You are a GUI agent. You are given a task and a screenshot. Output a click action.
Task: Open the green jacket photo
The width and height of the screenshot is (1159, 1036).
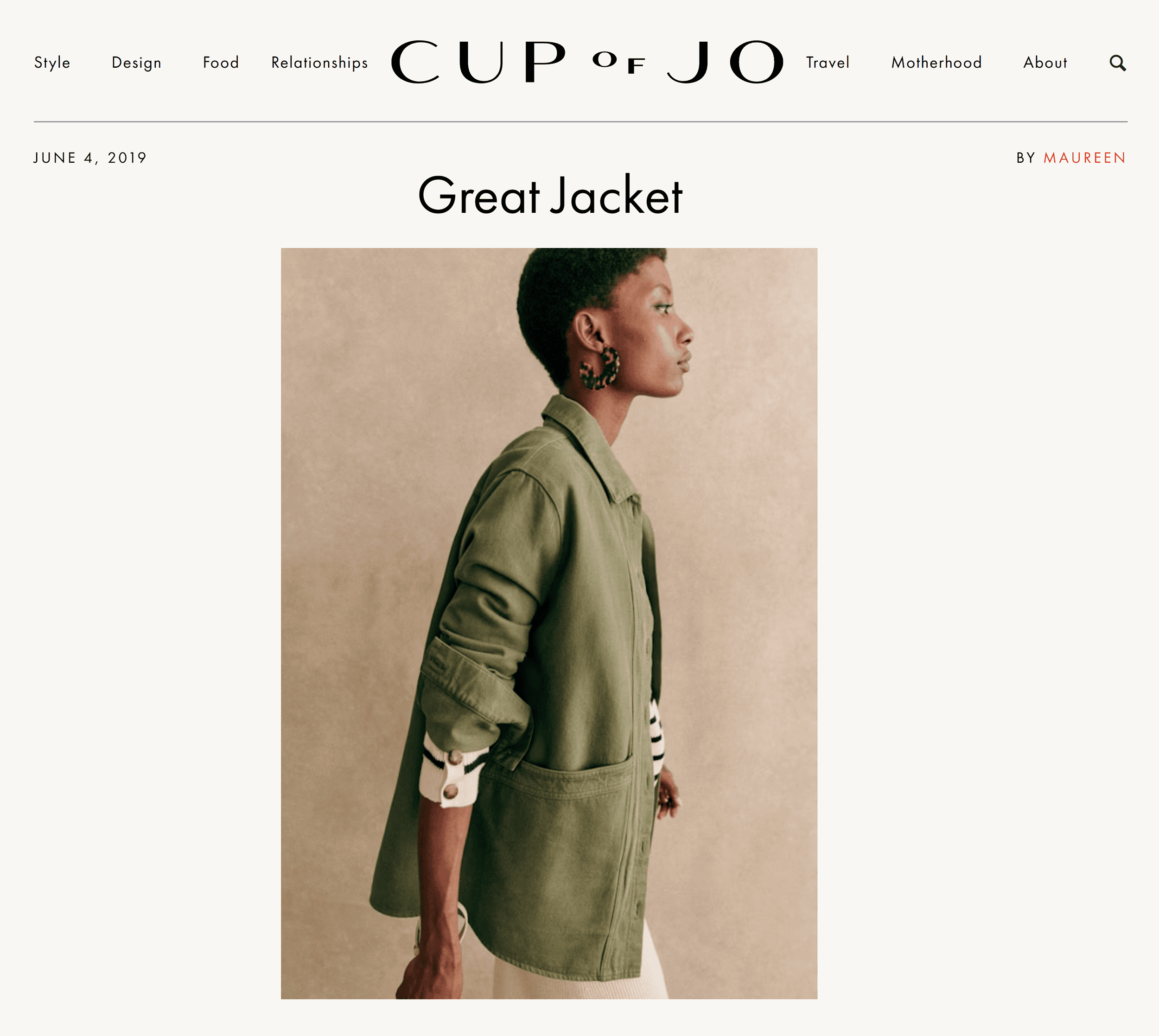549,623
